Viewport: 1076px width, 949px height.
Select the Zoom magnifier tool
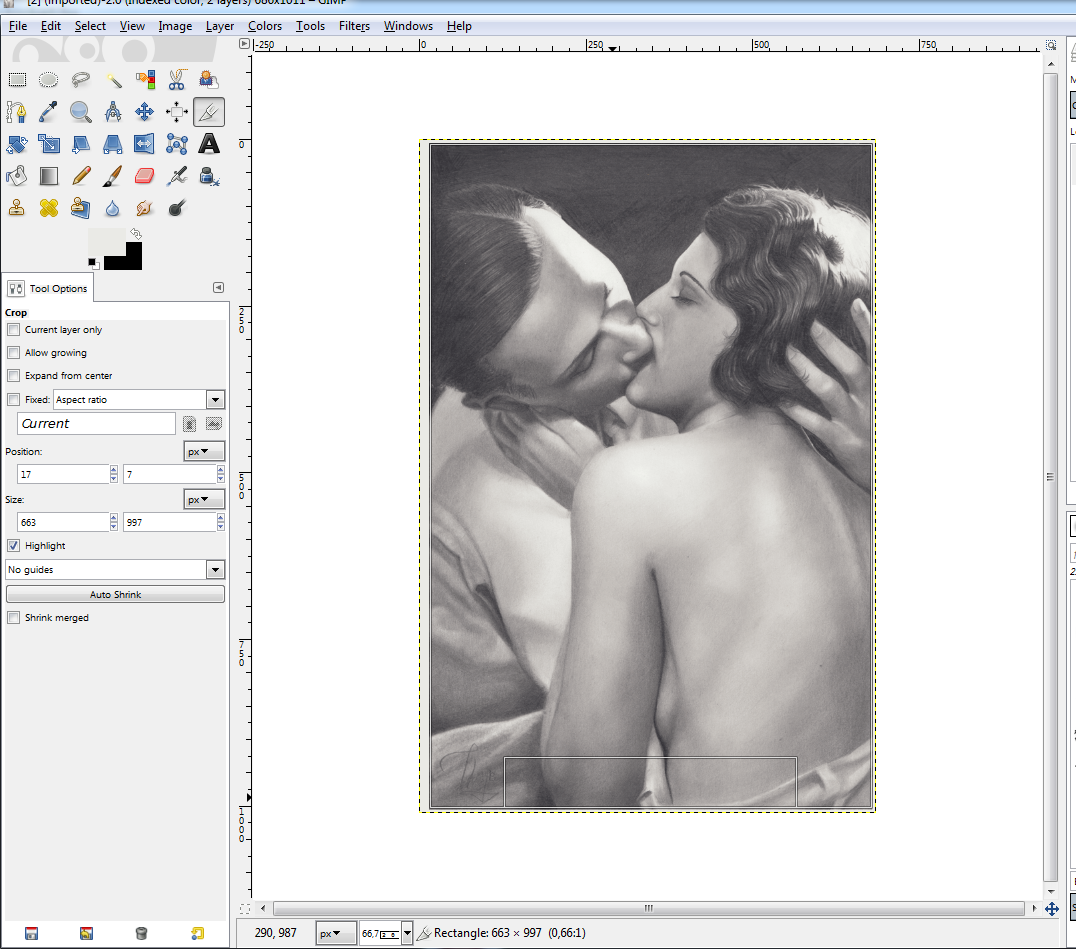(81, 112)
